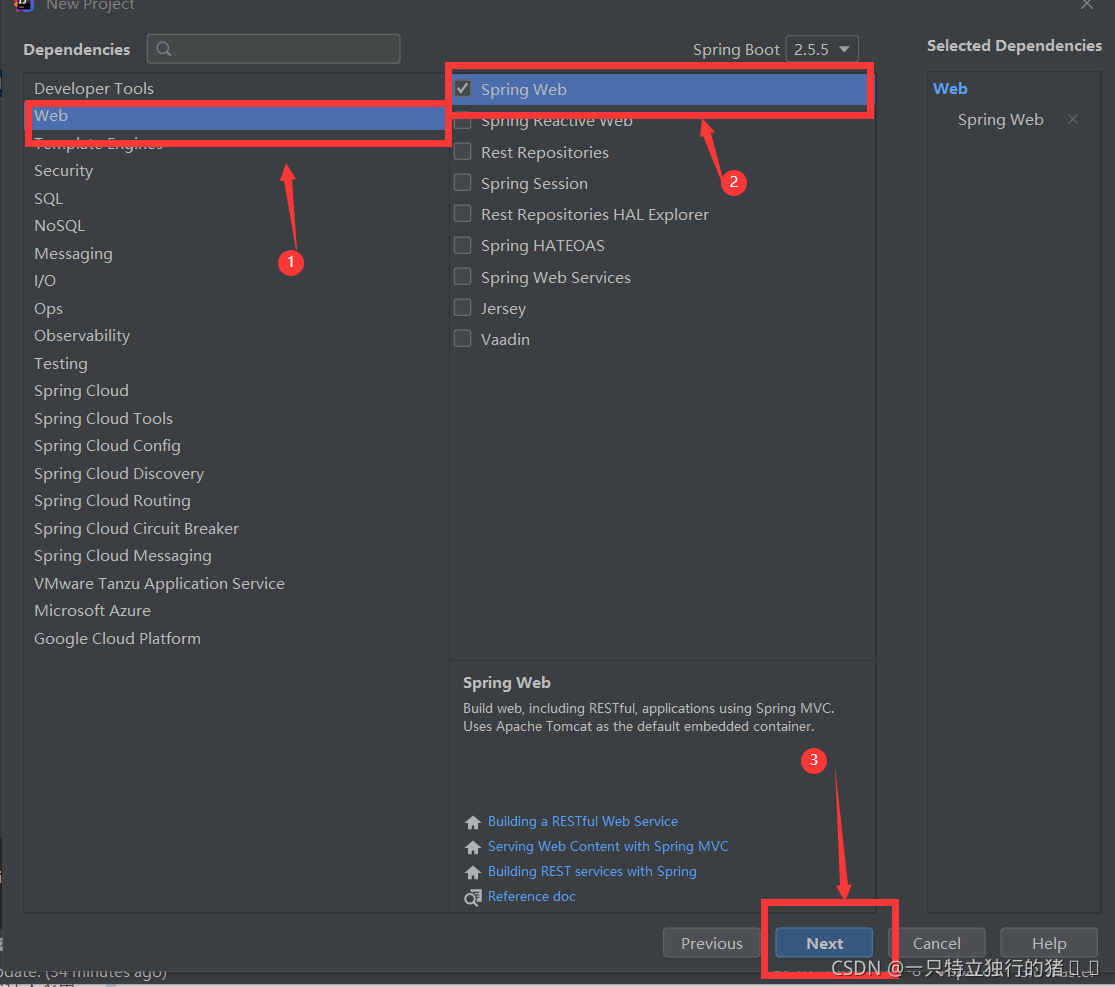Close the New Project dialog
This screenshot has width=1115, height=987.
click(x=1087, y=5)
